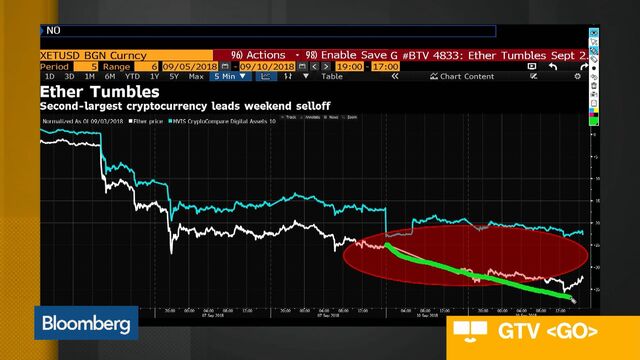Open the 96) Actions menu

coord(258,55)
